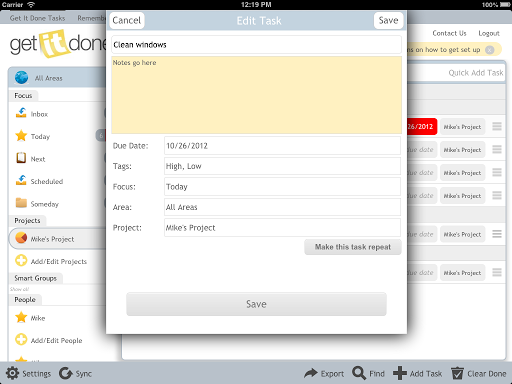
Task: Cancel editing the task
Action: 127,20
